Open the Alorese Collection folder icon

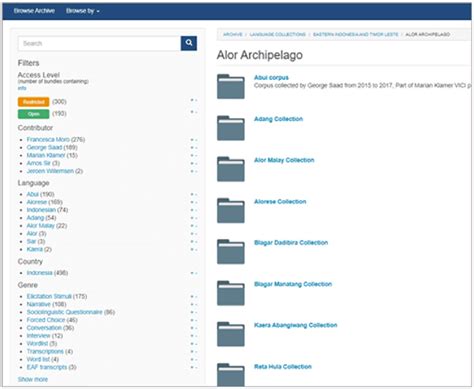(x=231, y=210)
